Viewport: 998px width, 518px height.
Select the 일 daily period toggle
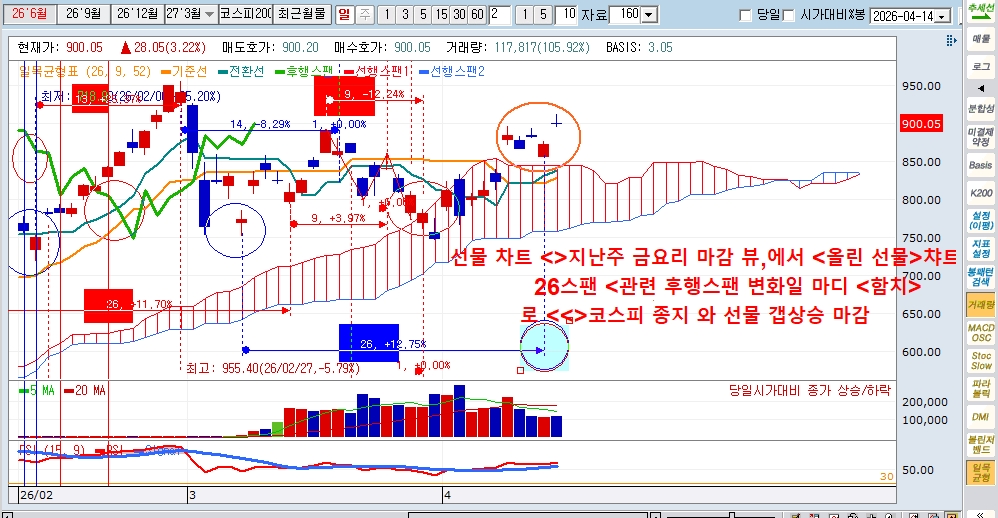(x=344, y=15)
